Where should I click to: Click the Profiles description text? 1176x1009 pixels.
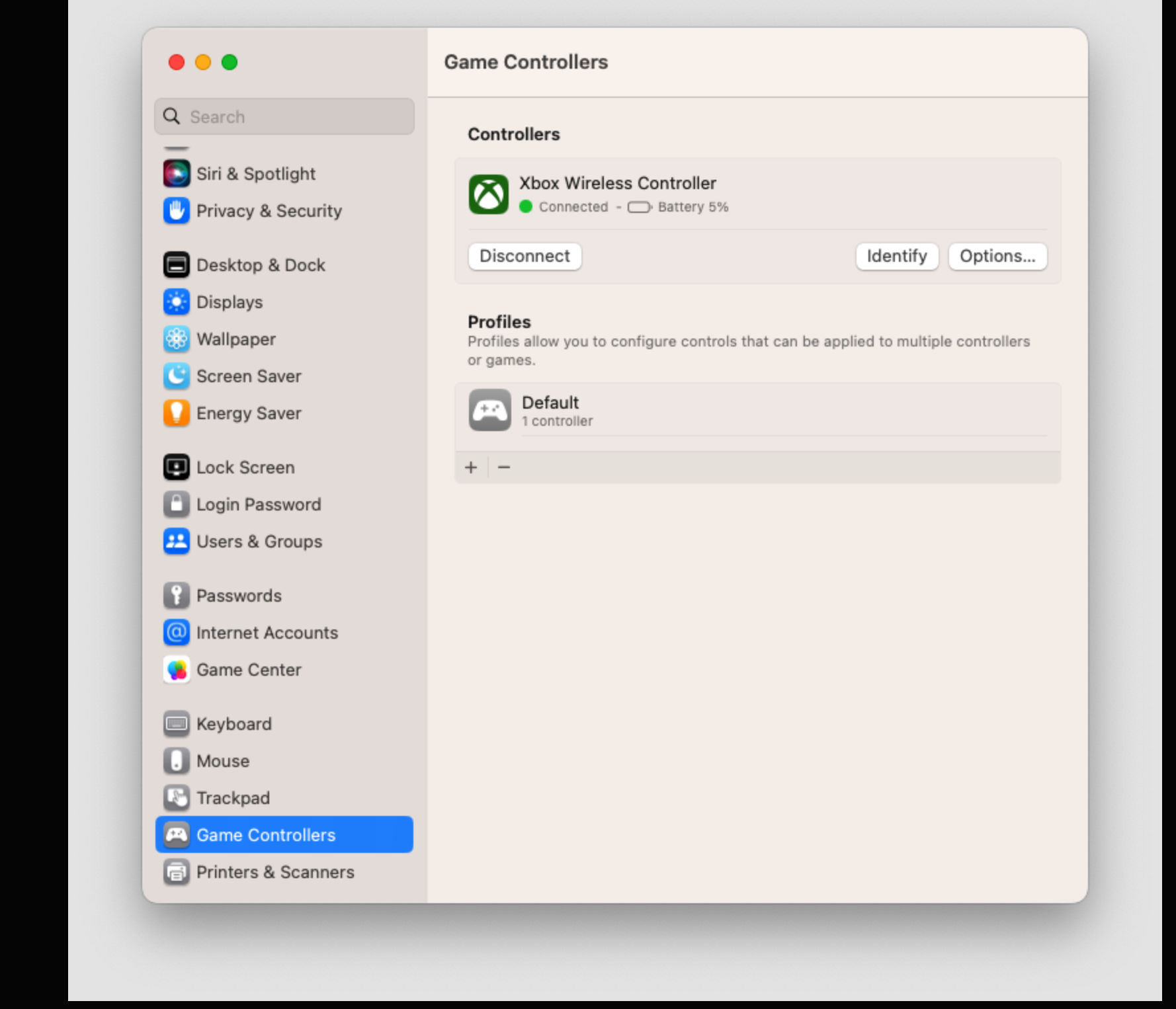coord(749,351)
